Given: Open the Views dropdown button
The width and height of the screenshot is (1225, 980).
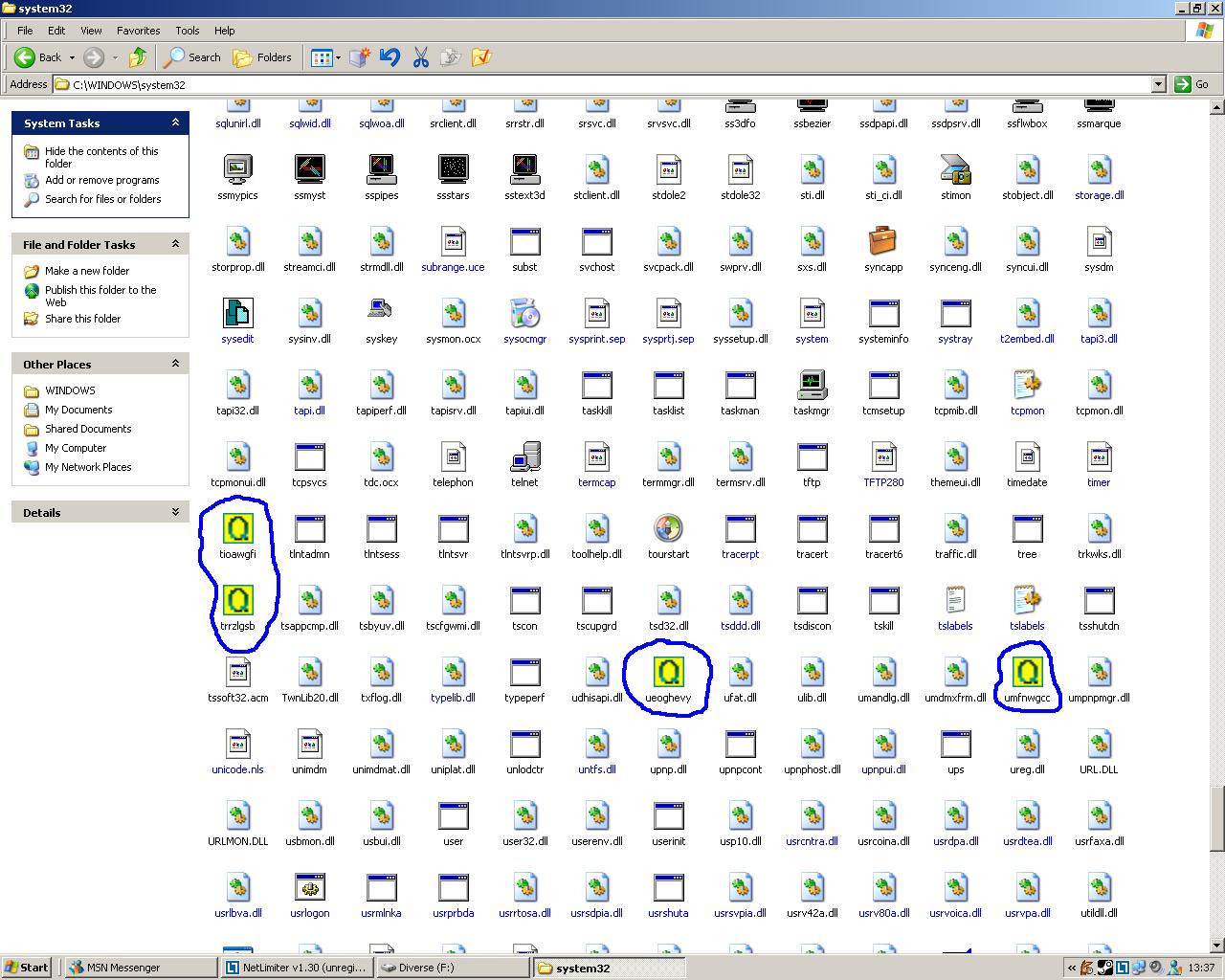Looking at the screenshot, I should (x=325, y=57).
